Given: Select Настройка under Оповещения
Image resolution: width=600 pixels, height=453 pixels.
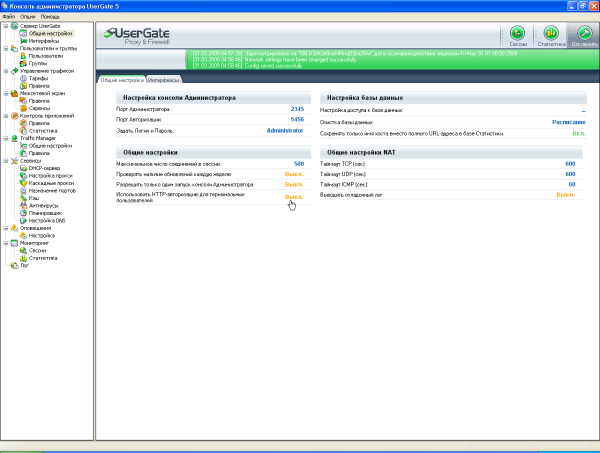Looking at the screenshot, I should click(42, 236).
